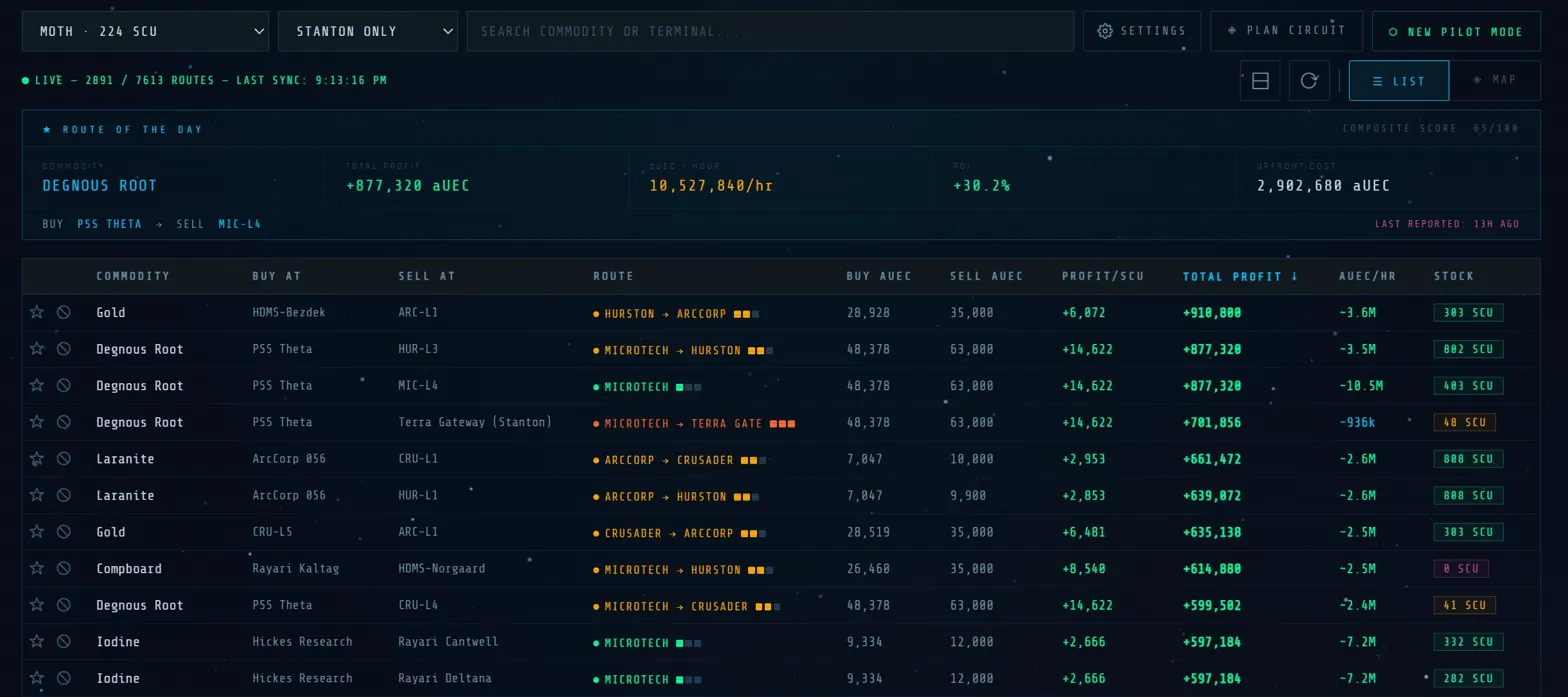The image size is (1568, 697).
Task: Block the Laranite to CRU-L1 route
Action: [x=64, y=459]
